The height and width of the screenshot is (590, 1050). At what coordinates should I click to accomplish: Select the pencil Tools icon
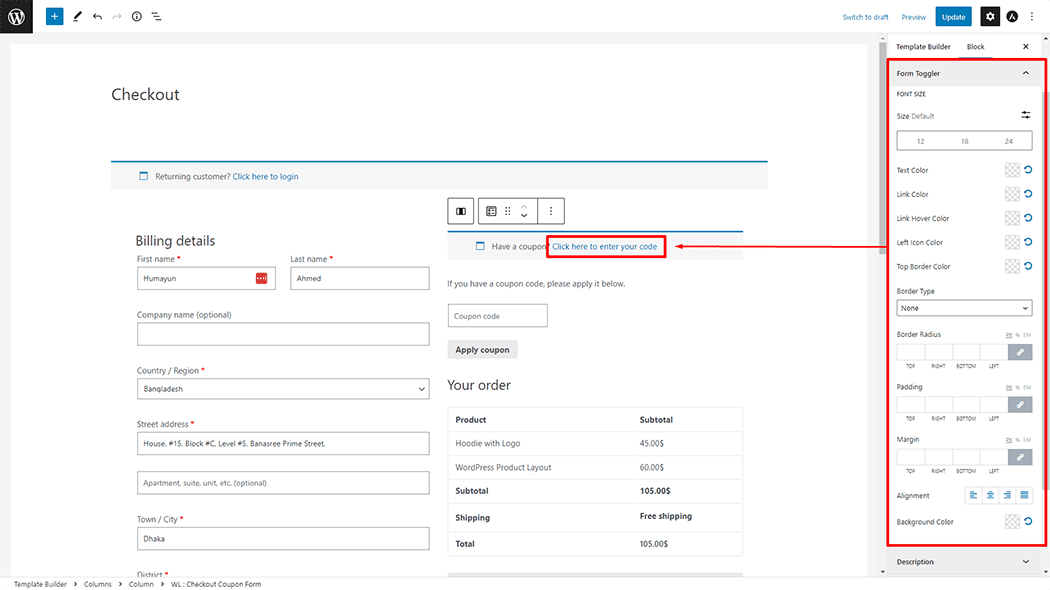pyautogui.click(x=77, y=17)
